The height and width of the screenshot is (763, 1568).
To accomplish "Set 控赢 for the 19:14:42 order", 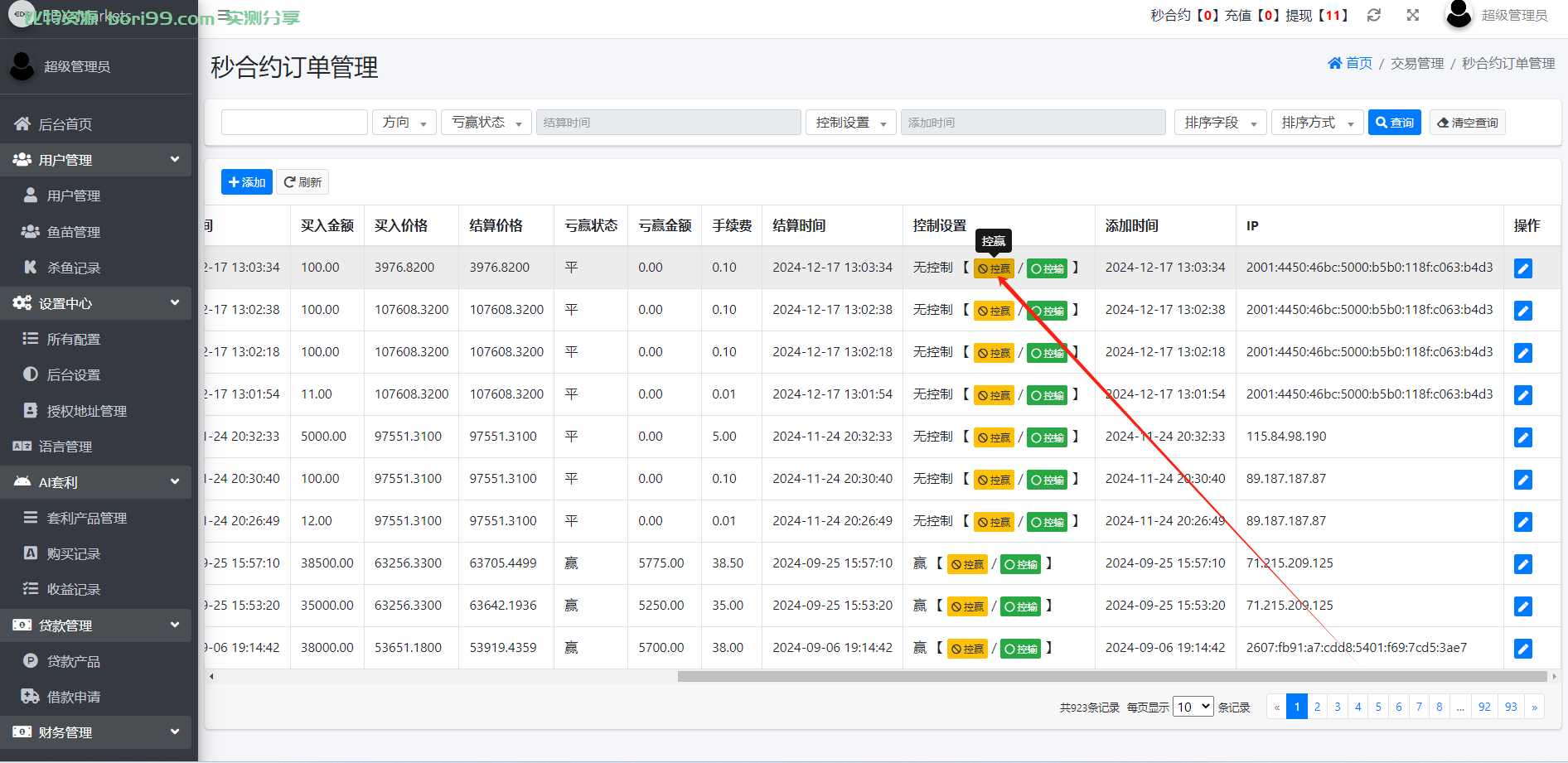I will tap(967, 649).
